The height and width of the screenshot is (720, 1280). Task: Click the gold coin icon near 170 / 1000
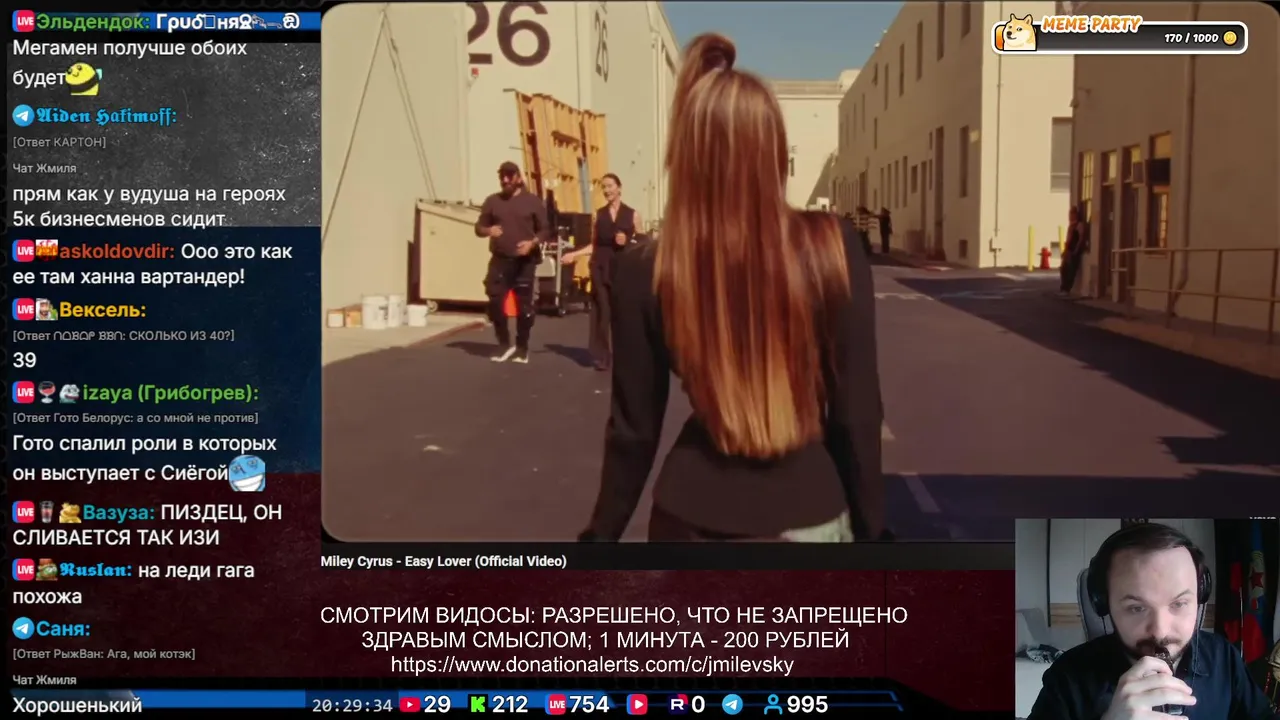point(1230,38)
